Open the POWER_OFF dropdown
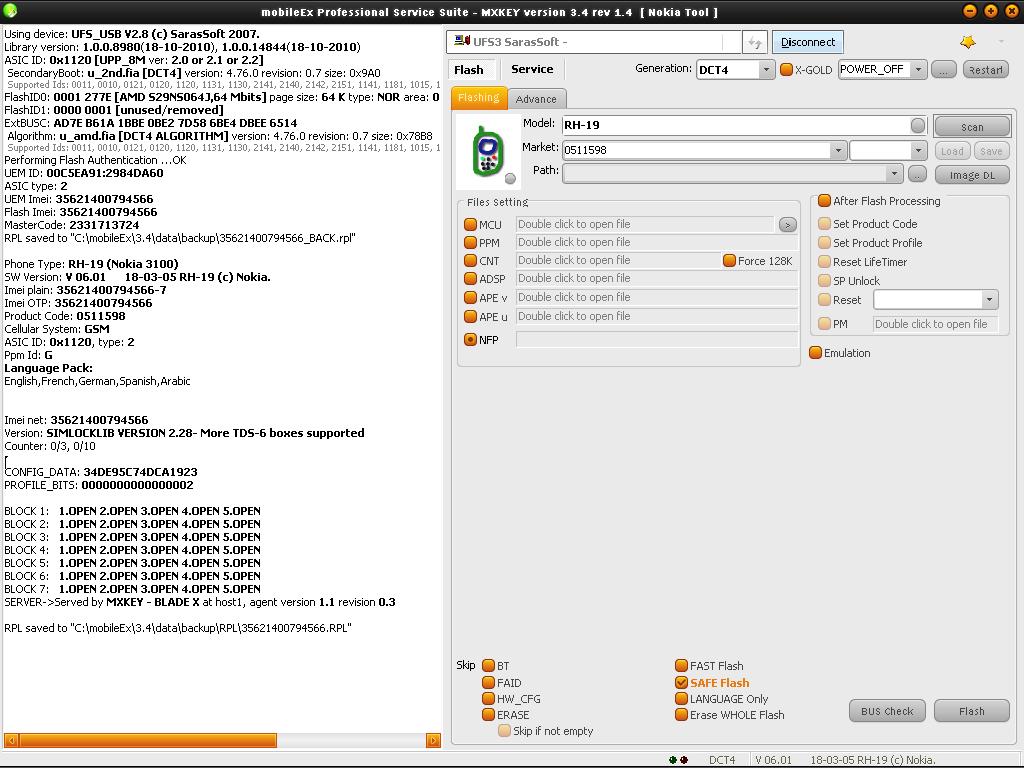 (919, 69)
